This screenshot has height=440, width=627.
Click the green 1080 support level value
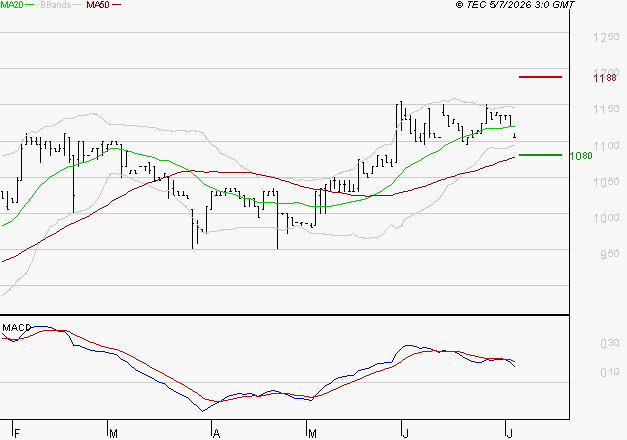click(x=581, y=156)
